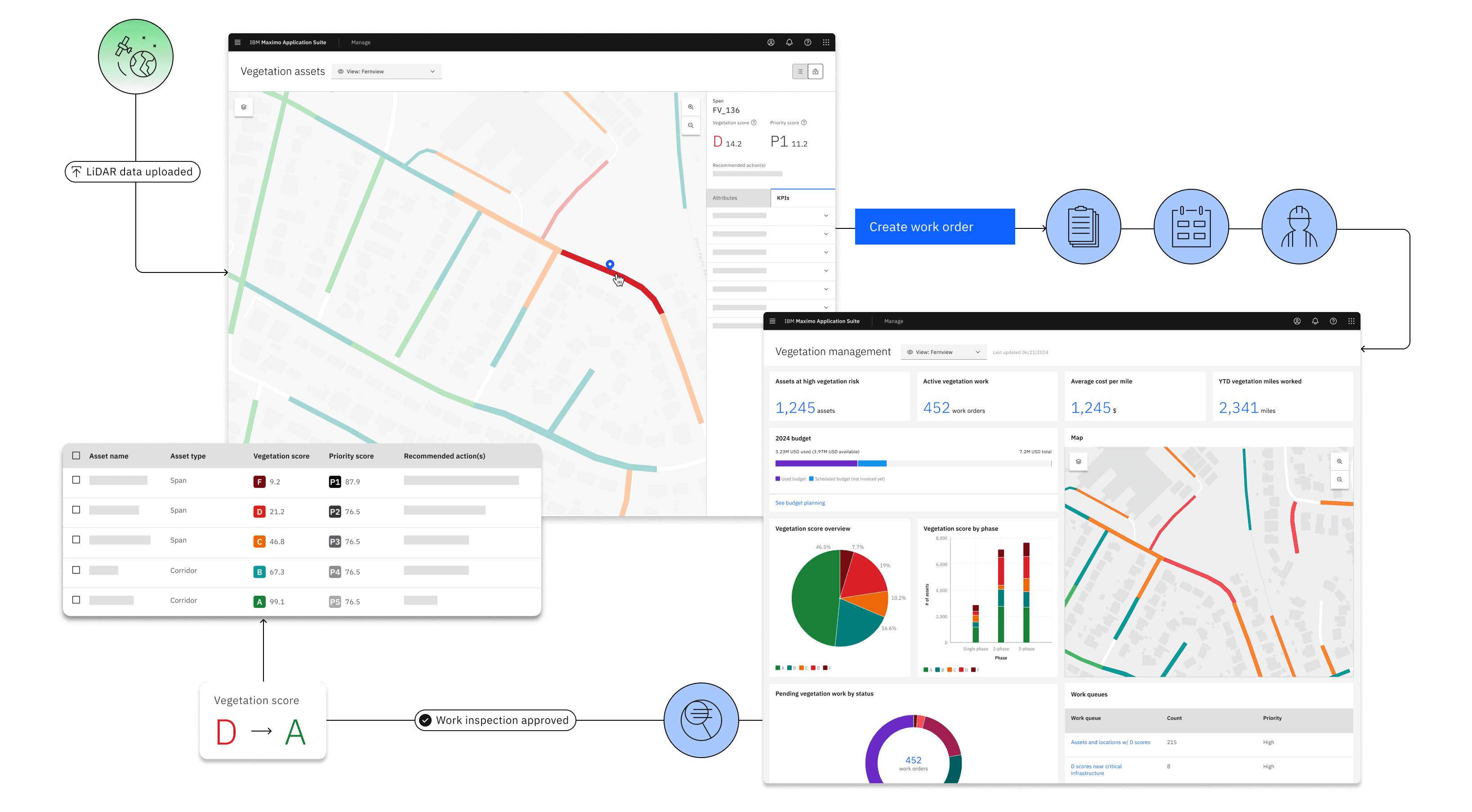This screenshot has height=812, width=1472.
Task: Open notifications bell in Vegetation assets header
Action: click(x=789, y=42)
